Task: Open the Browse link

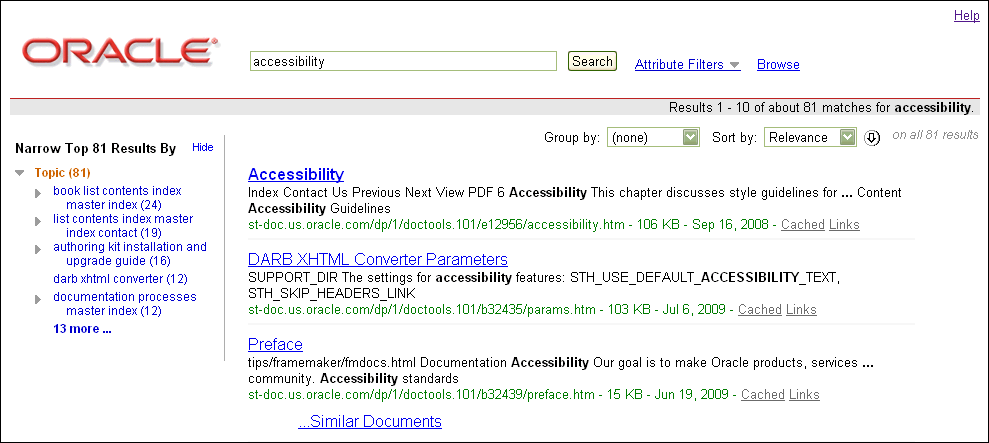Action: tap(778, 64)
